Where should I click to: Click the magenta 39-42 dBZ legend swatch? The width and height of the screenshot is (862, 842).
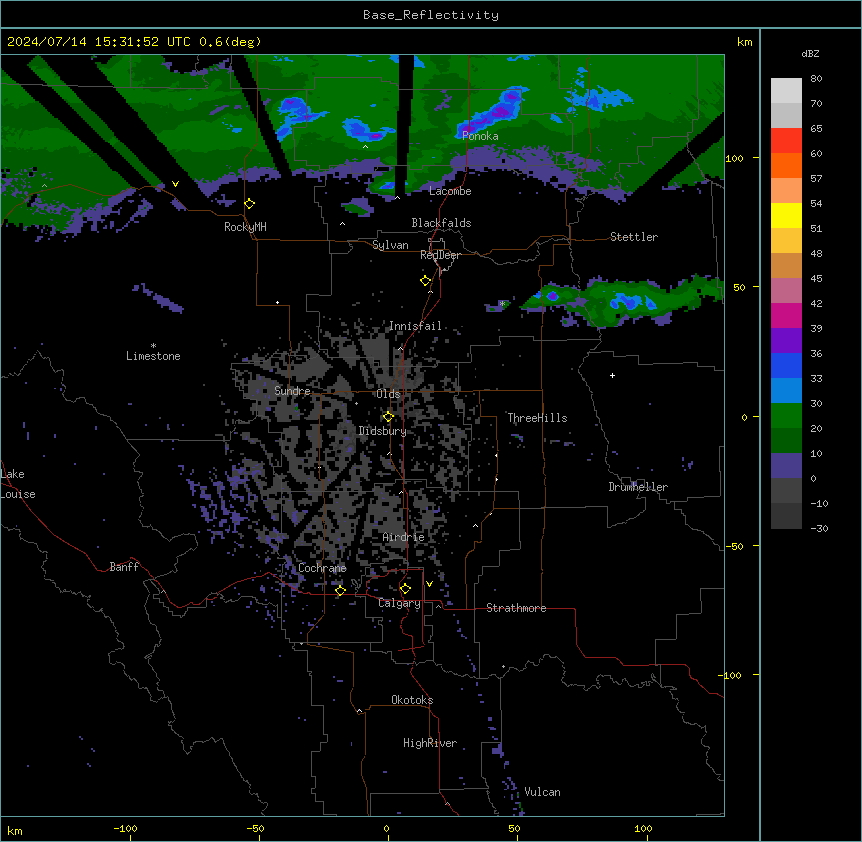pos(786,315)
